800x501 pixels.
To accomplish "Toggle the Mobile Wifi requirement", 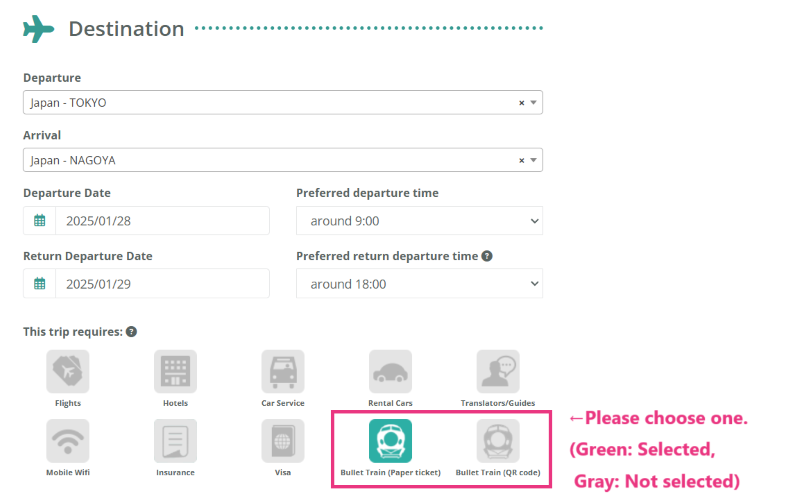I will tap(68, 441).
